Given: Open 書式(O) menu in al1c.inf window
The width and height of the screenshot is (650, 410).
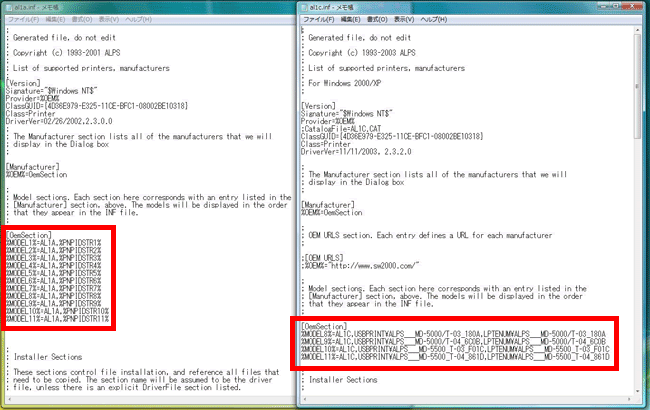Looking at the screenshot, I should (x=377, y=19).
